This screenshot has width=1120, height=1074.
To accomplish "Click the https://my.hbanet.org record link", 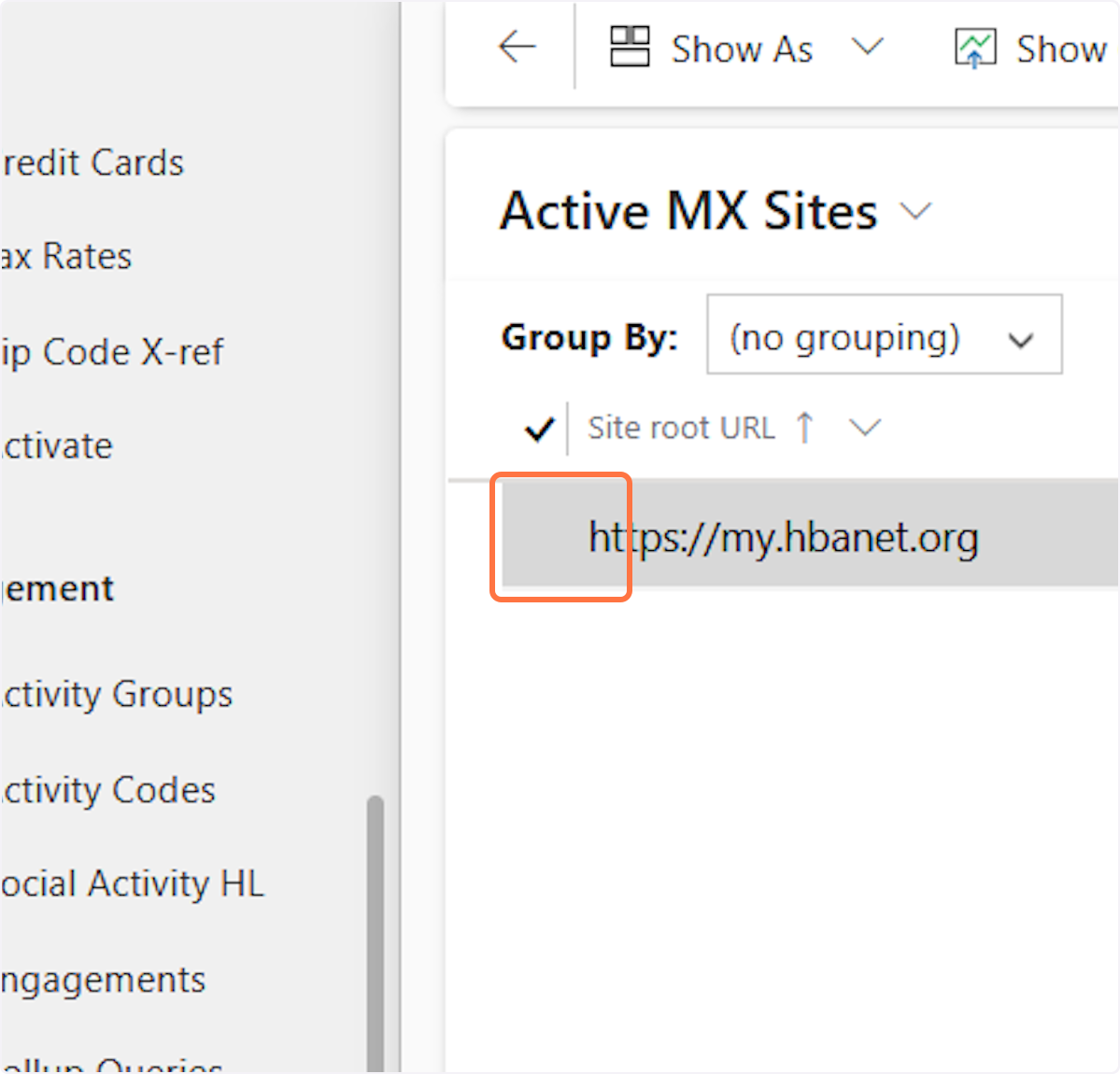I will coord(783,537).
